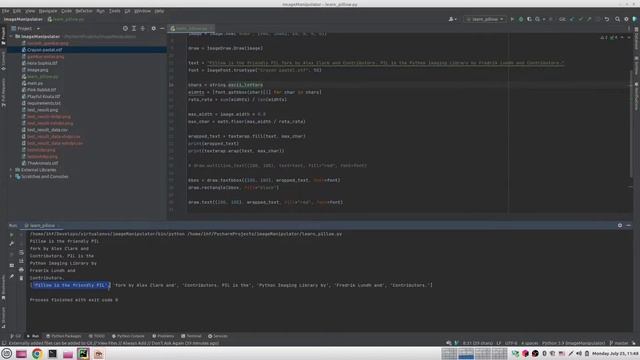
Task: Open the system menu button in the taskbar
Action: pyautogui.click(x=7, y=354)
